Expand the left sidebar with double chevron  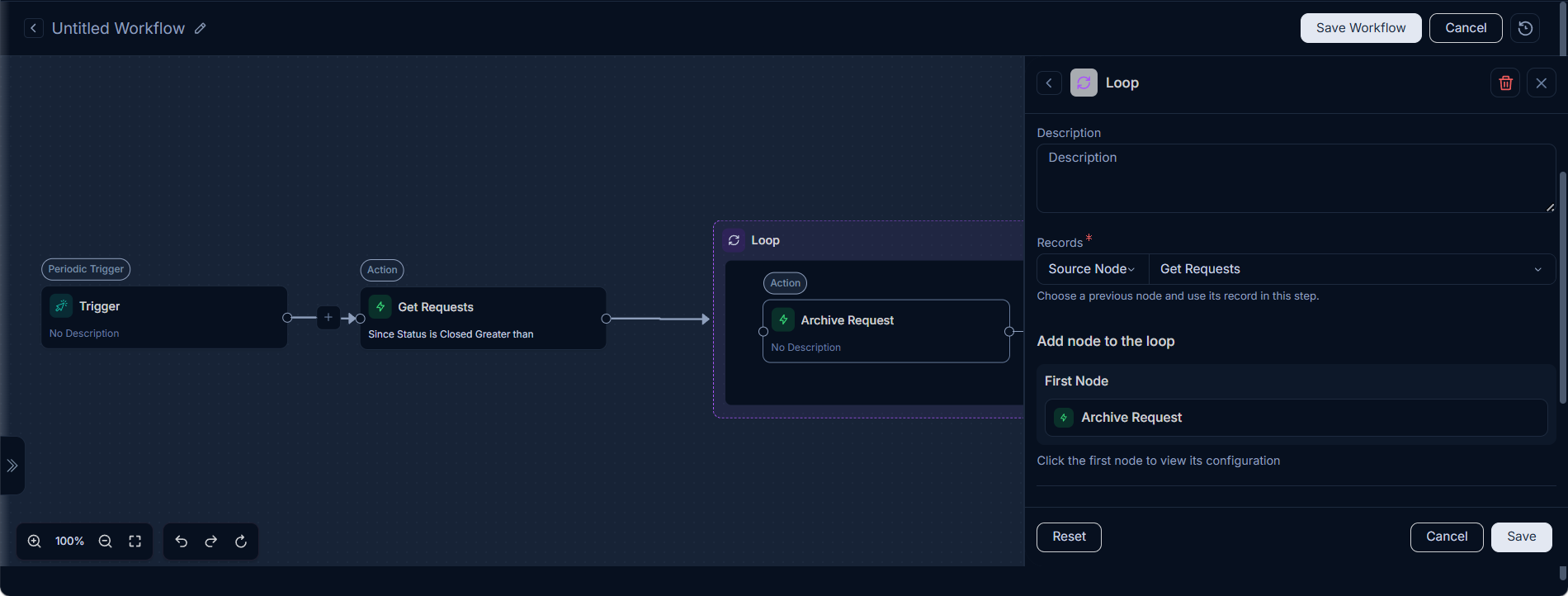click(12, 466)
